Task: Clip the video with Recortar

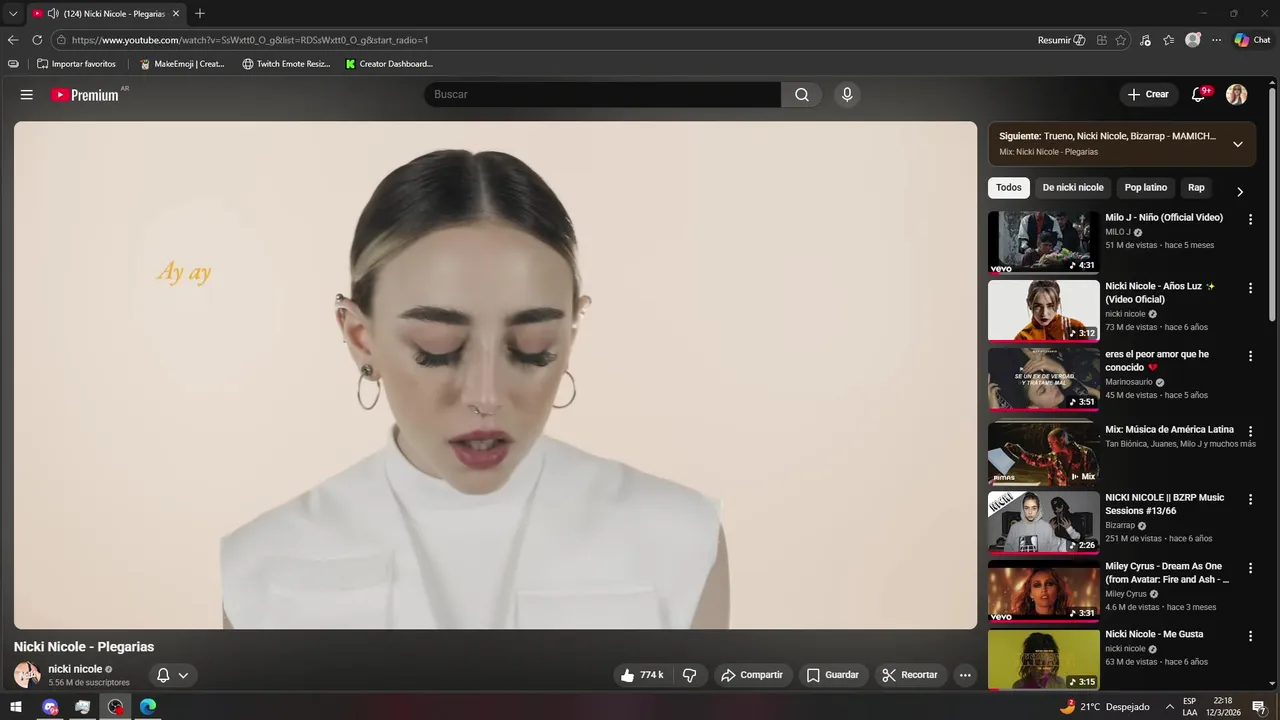Action: pyautogui.click(x=910, y=675)
